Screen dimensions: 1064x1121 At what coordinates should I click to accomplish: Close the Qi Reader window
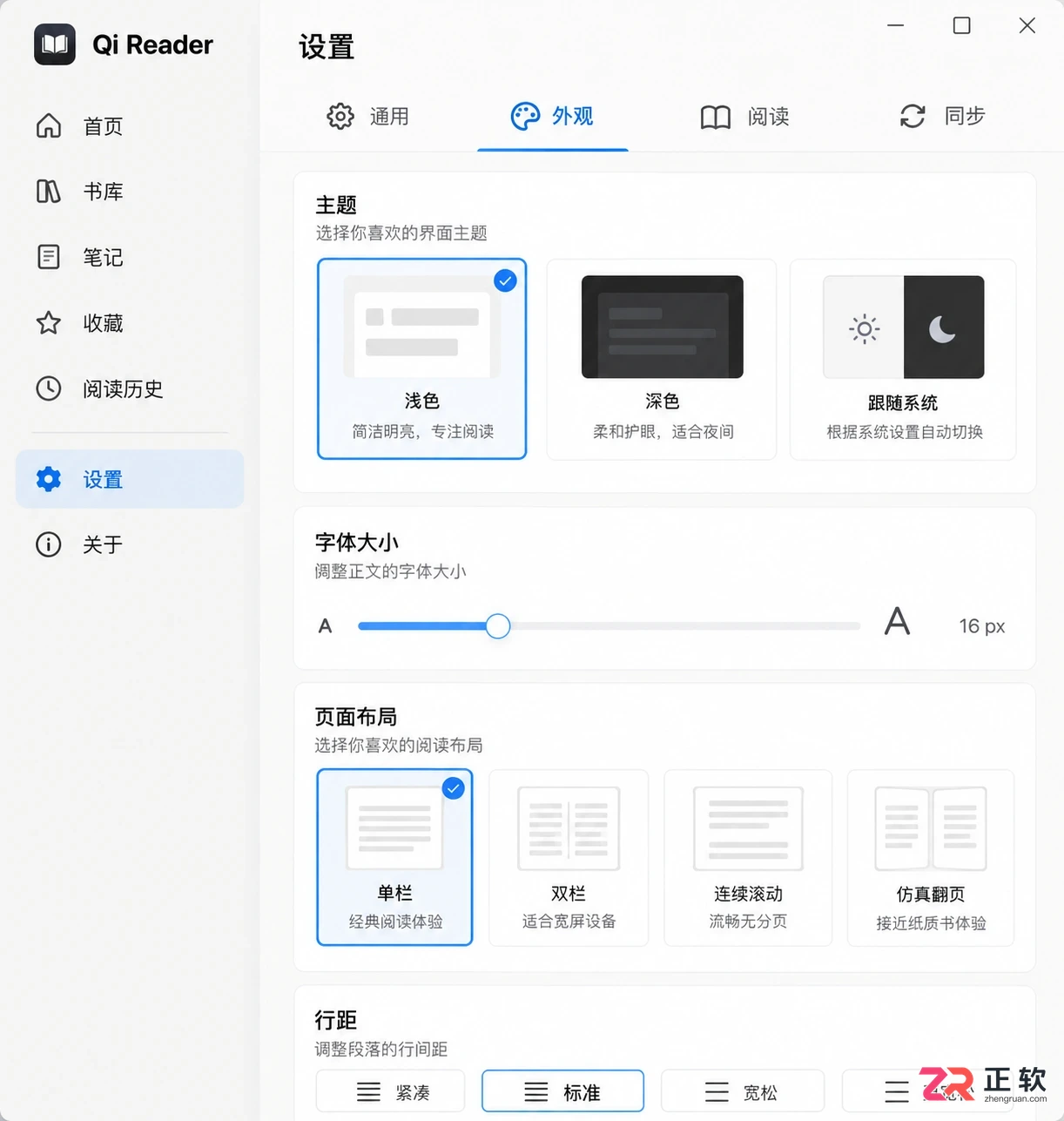[1027, 25]
